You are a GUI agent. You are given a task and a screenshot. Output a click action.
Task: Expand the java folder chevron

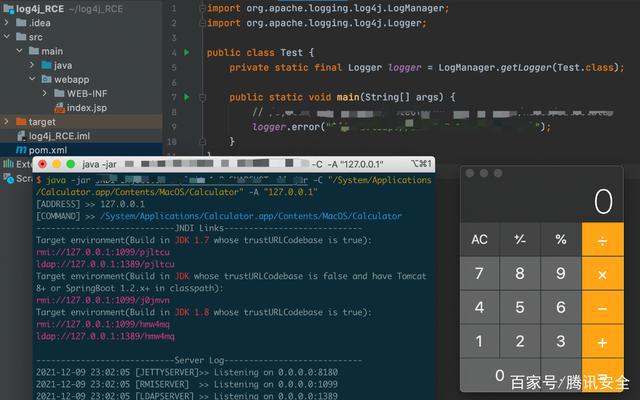pyautogui.click(x=32, y=65)
